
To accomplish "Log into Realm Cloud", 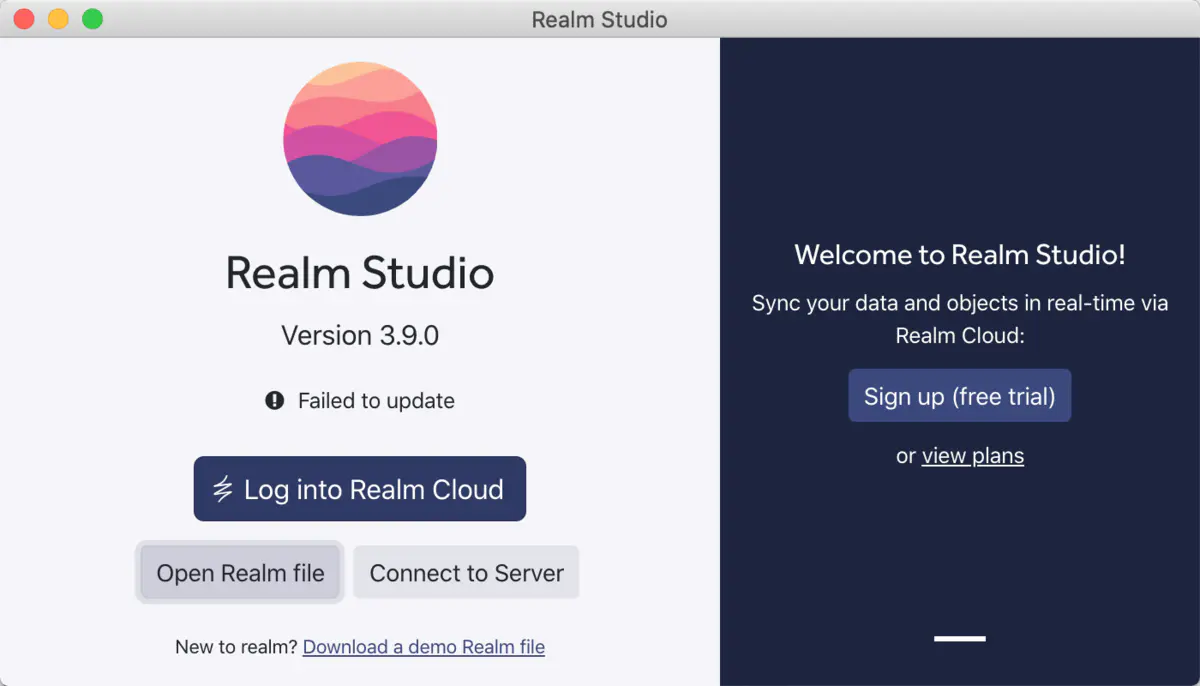I will [x=360, y=489].
